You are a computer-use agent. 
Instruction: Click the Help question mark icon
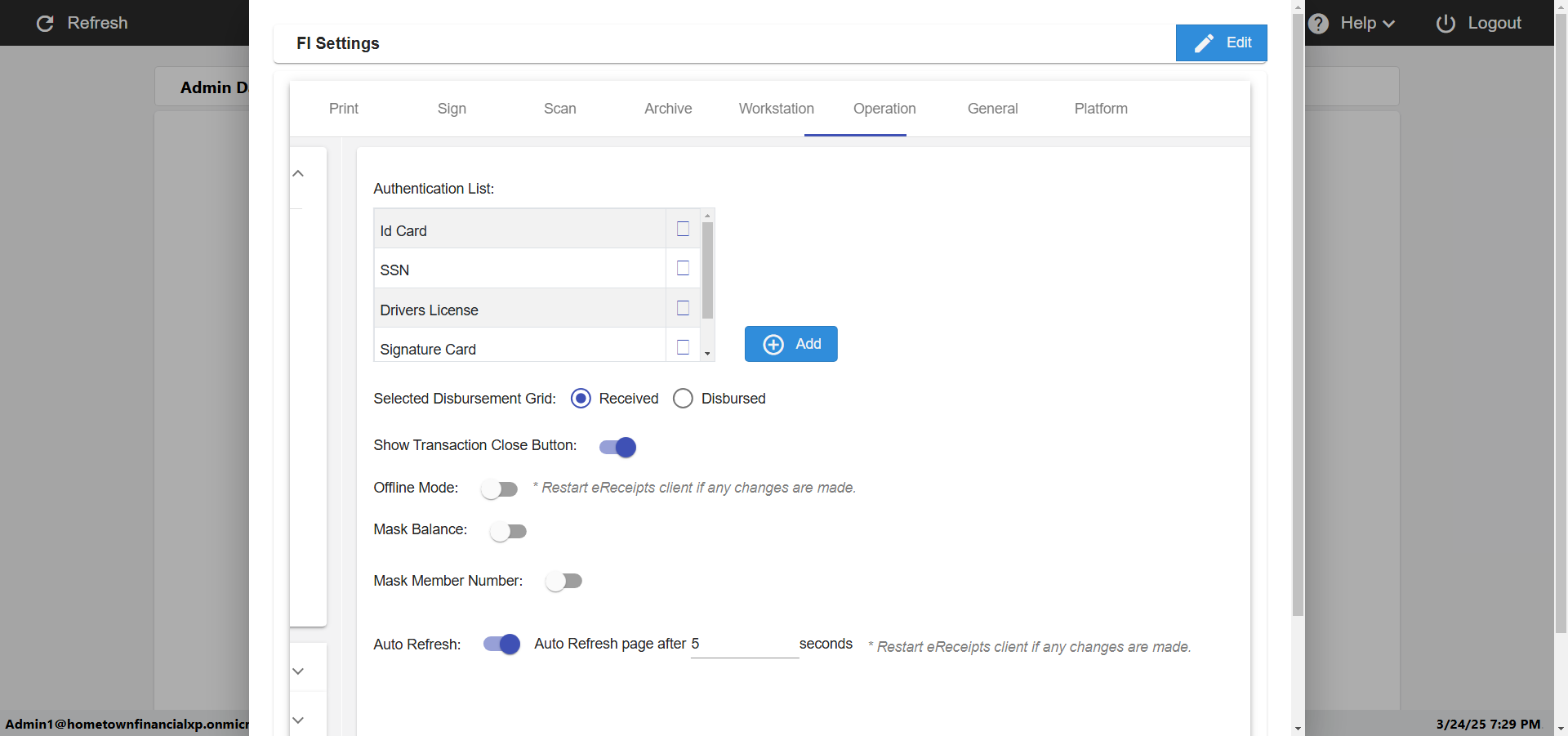(1318, 24)
